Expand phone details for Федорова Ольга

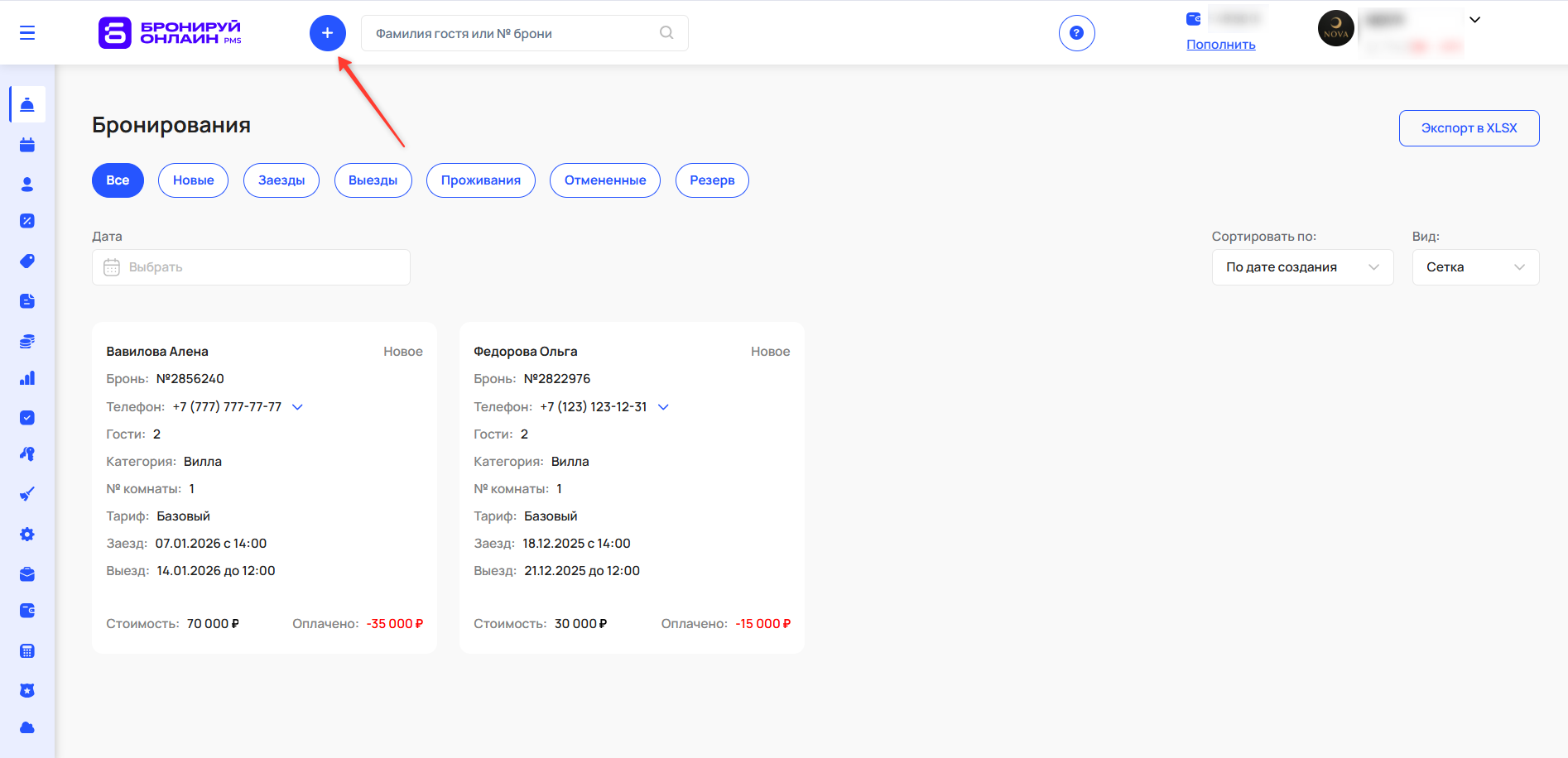pyautogui.click(x=663, y=407)
